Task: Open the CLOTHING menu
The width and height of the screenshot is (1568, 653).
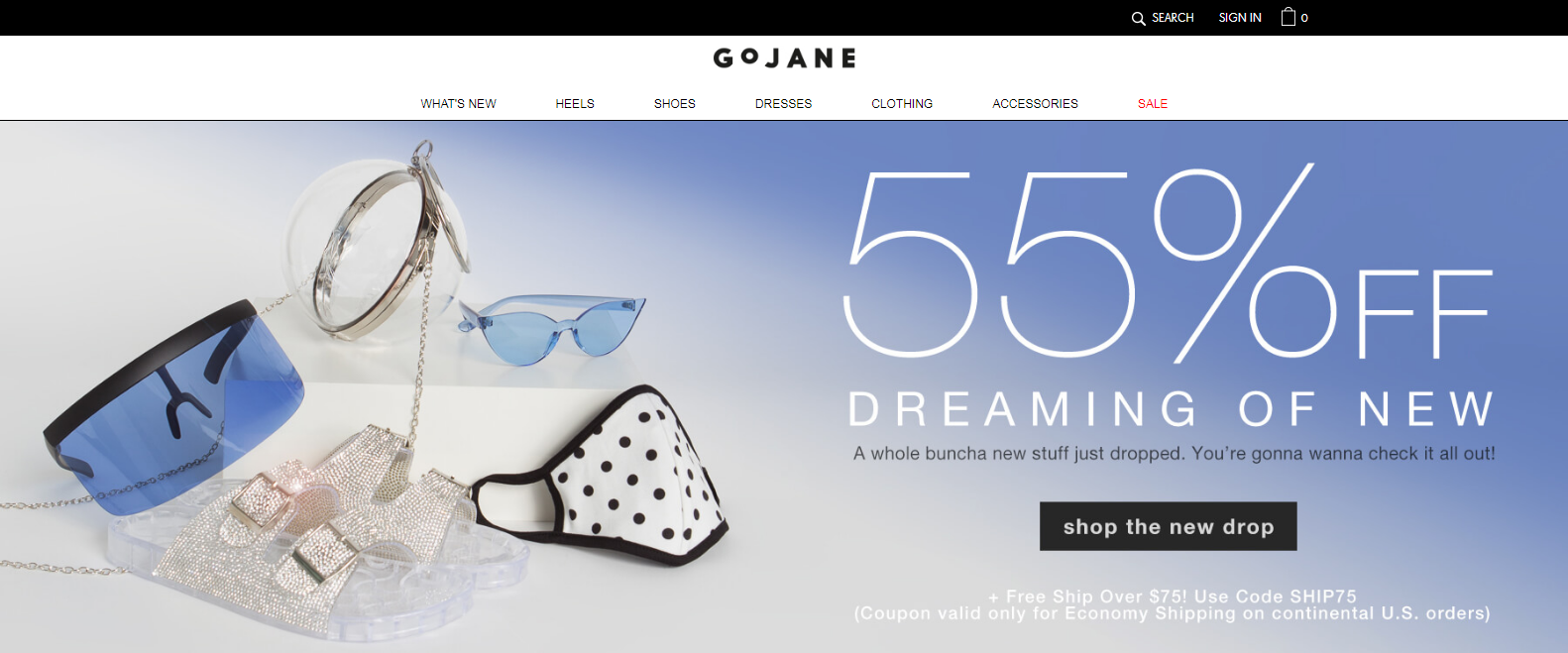Action: [x=902, y=103]
